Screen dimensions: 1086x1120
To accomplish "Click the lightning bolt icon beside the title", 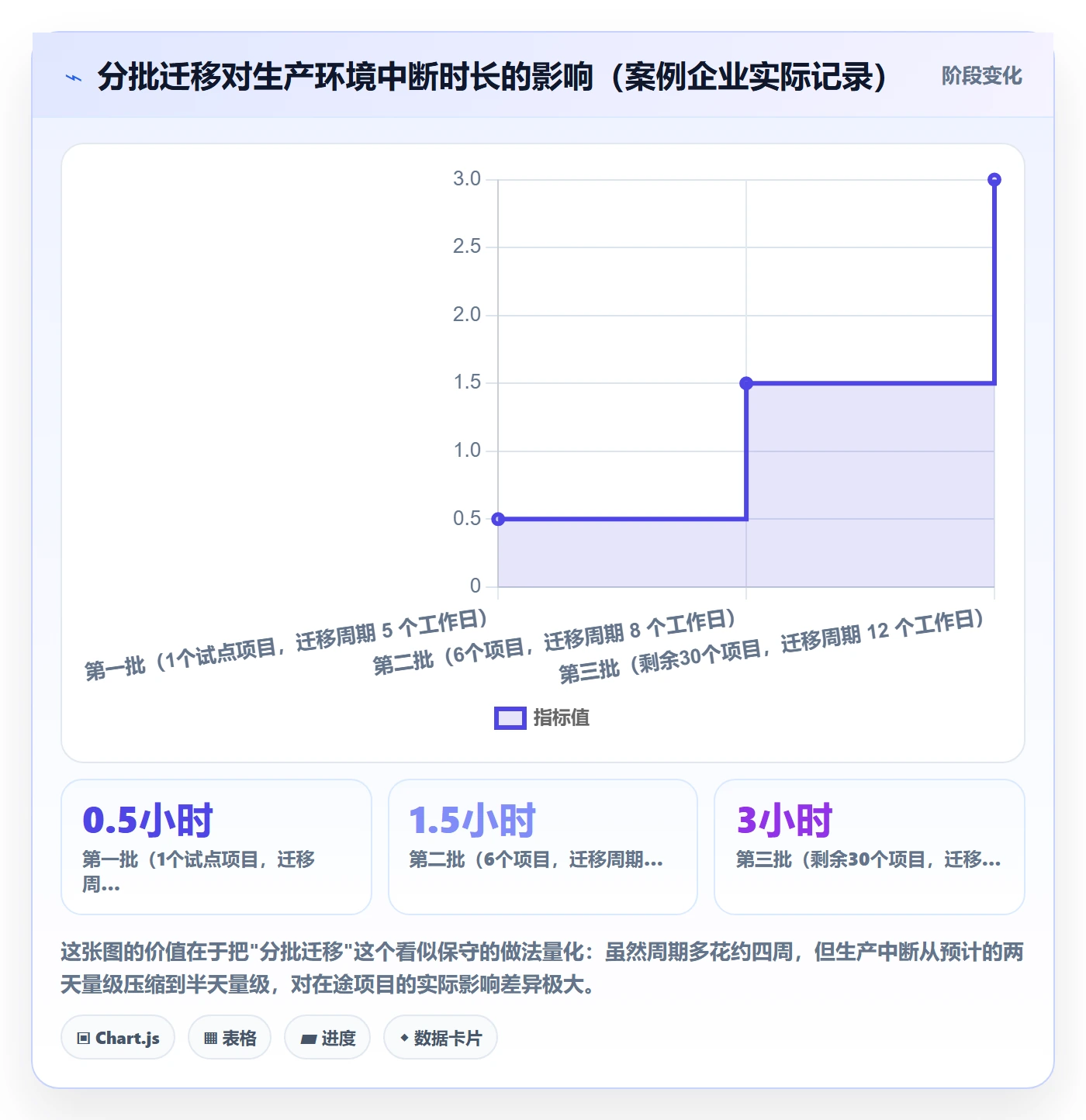I will [x=74, y=78].
